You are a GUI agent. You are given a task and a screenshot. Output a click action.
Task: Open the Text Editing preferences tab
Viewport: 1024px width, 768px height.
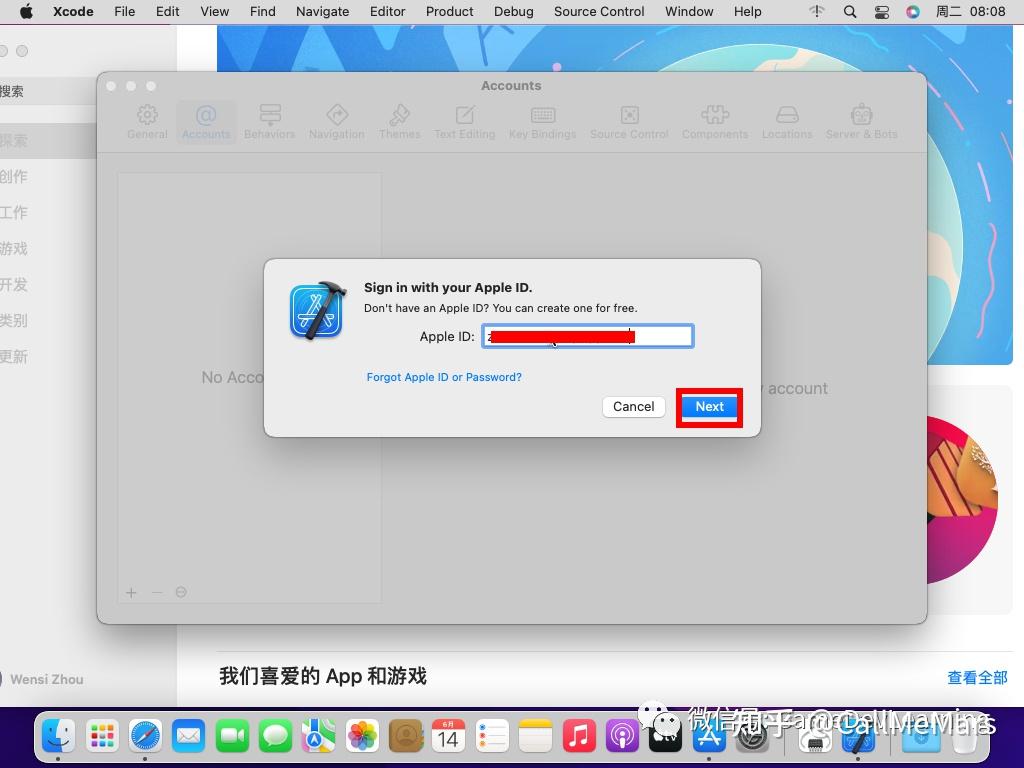[x=464, y=122]
